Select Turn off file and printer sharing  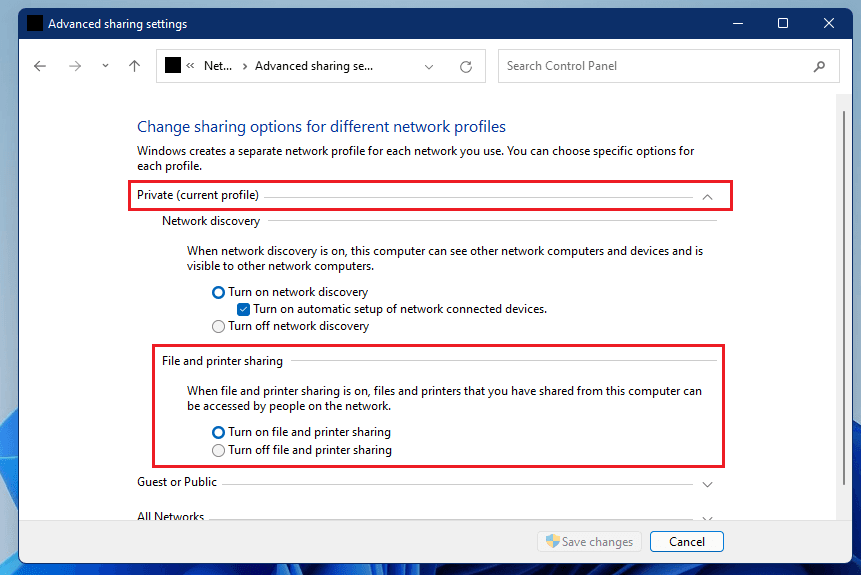[219, 451]
